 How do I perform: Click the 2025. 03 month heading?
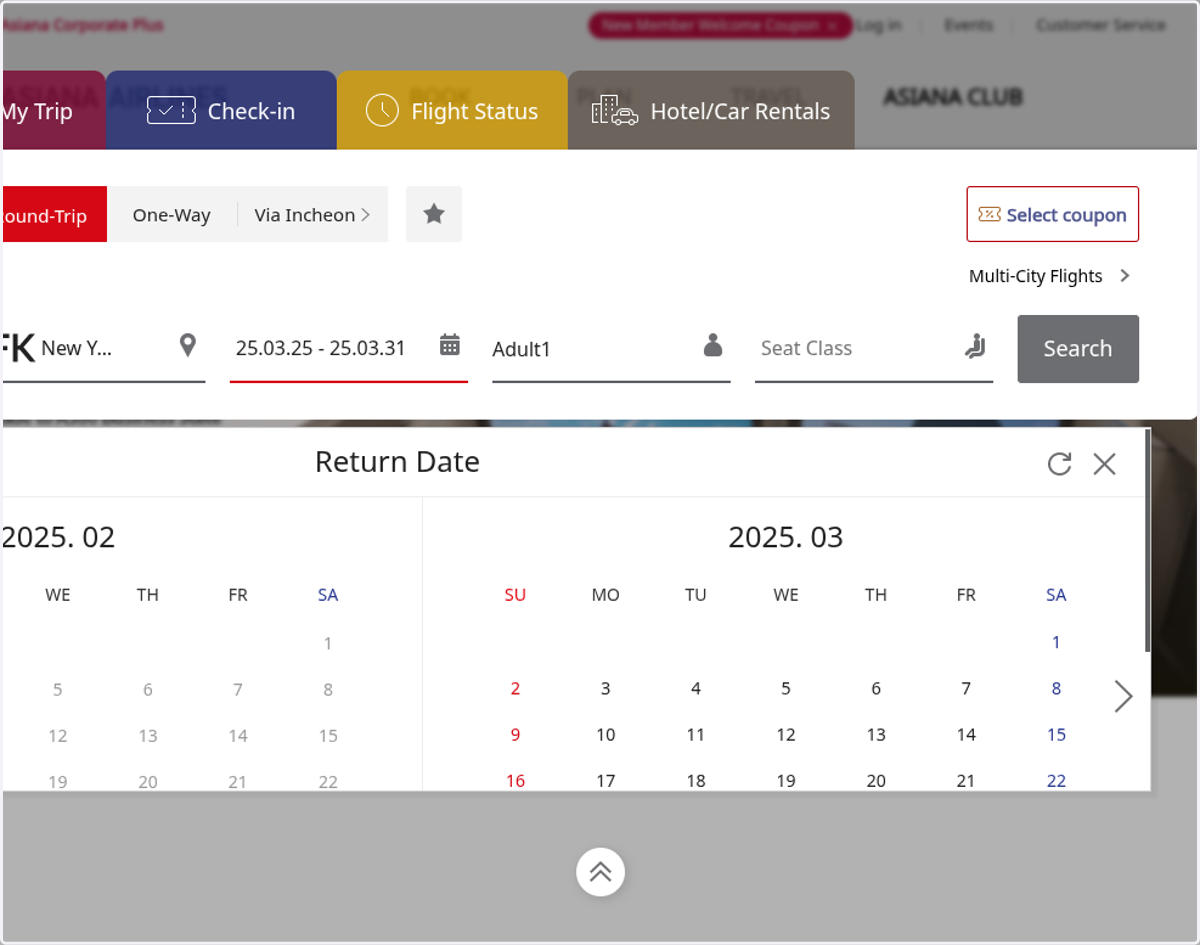pyautogui.click(x=786, y=537)
